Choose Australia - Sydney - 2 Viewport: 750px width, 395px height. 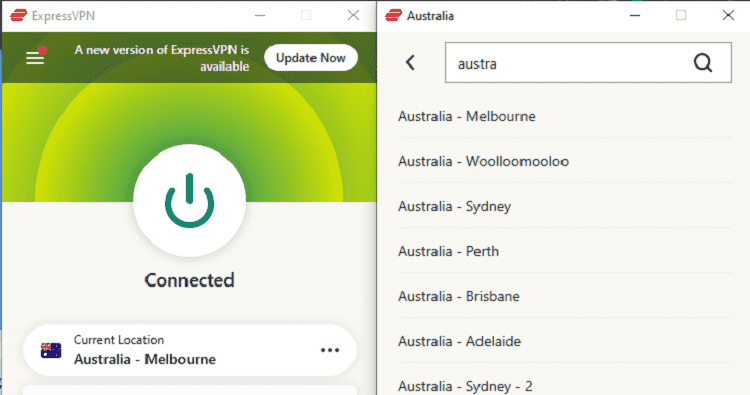(x=565, y=381)
